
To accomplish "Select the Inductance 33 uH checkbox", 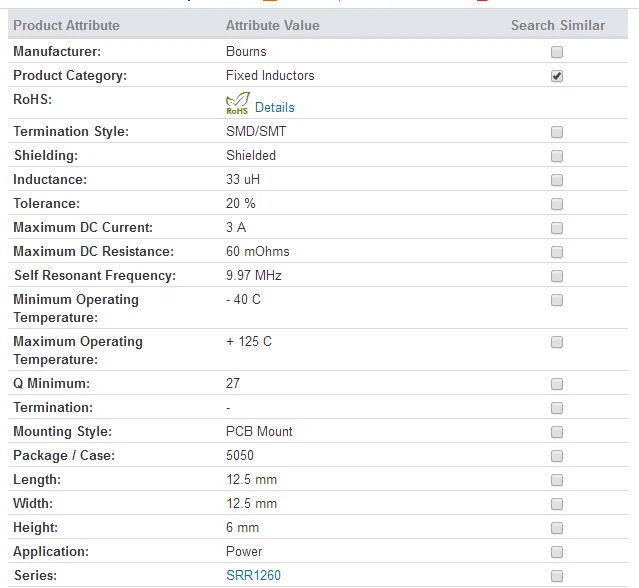I will (x=557, y=180).
